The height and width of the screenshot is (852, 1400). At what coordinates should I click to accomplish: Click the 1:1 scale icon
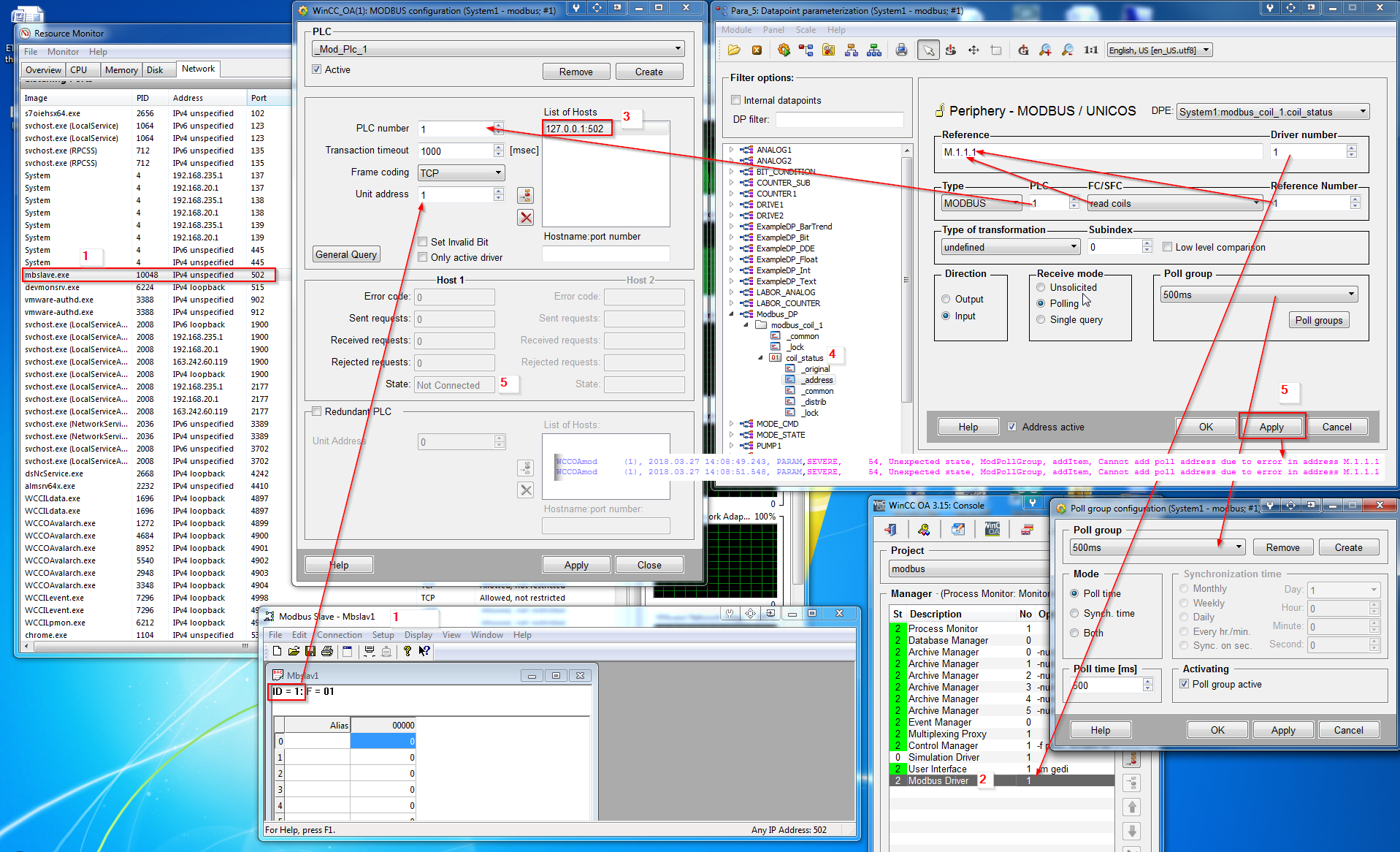(1090, 50)
